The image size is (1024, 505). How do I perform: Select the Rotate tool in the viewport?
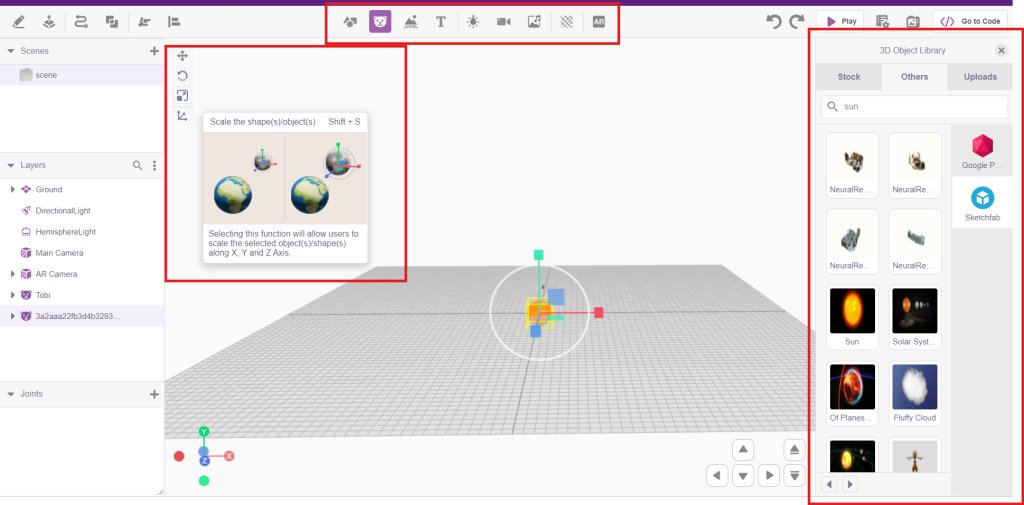pos(182,76)
